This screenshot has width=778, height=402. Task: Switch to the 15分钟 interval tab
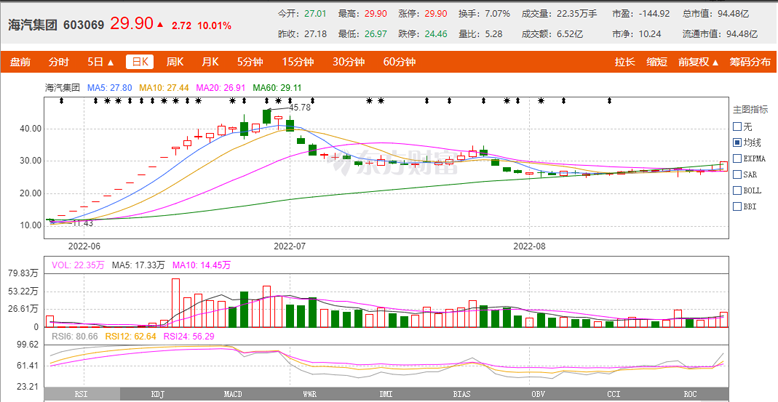click(298, 62)
